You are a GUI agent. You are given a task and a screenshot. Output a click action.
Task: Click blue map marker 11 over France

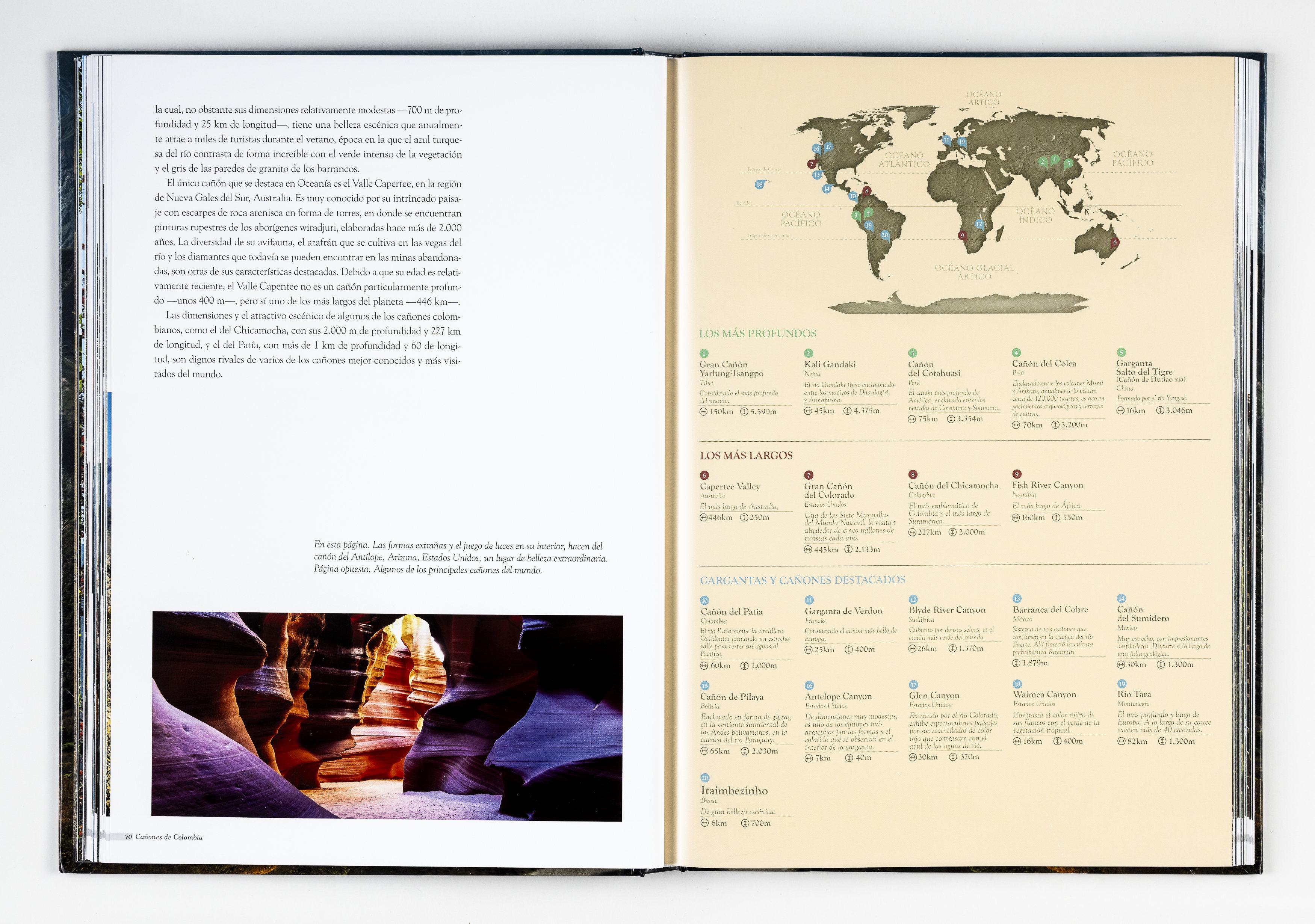pos(946,140)
